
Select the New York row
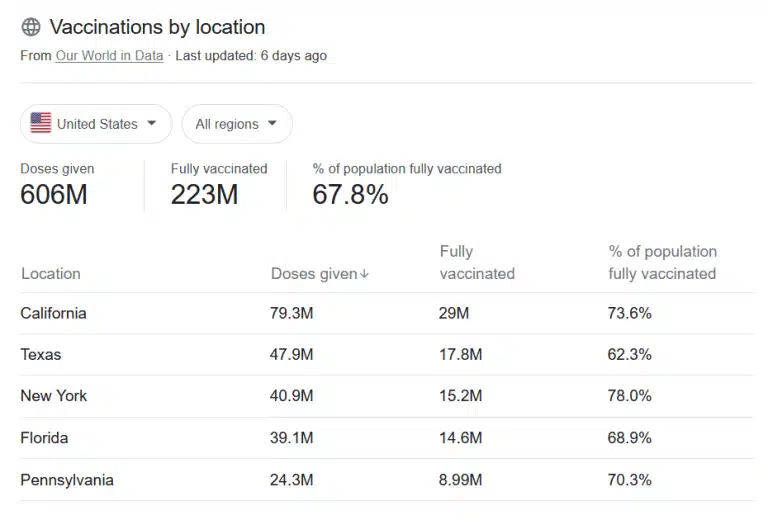point(387,396)
